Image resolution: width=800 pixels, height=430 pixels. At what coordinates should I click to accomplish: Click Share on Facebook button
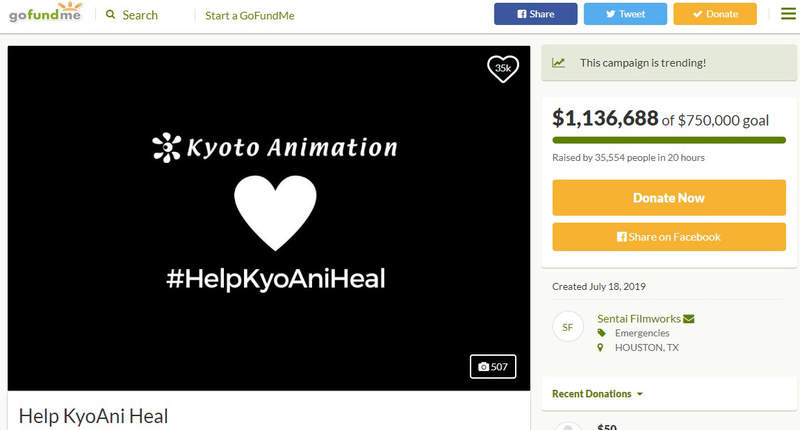point(668,237)
